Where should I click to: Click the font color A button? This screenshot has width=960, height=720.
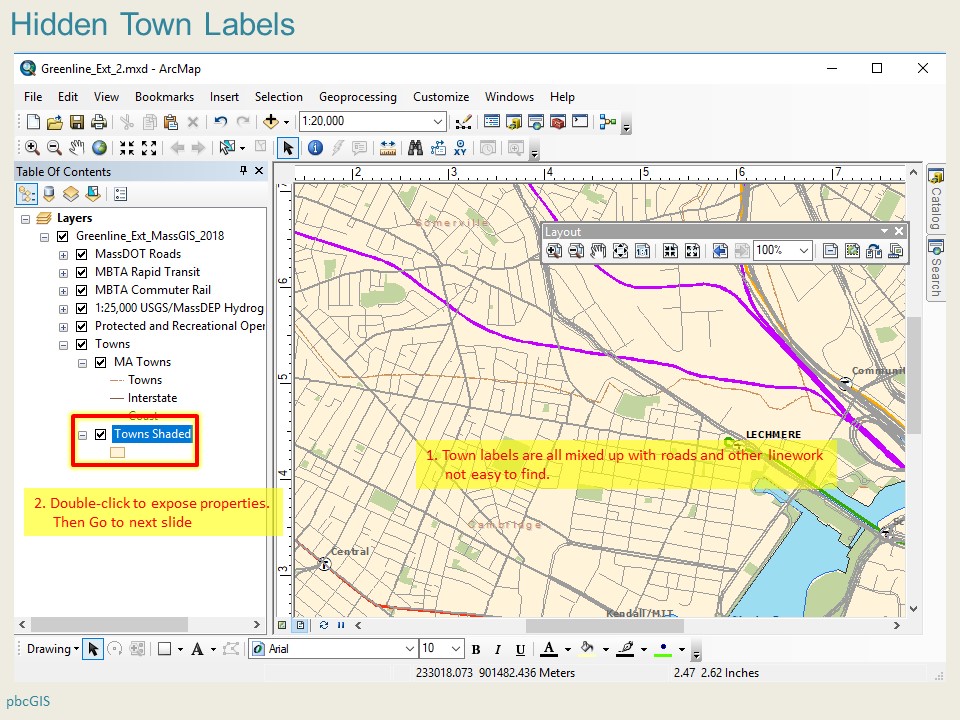pos(549,649)
